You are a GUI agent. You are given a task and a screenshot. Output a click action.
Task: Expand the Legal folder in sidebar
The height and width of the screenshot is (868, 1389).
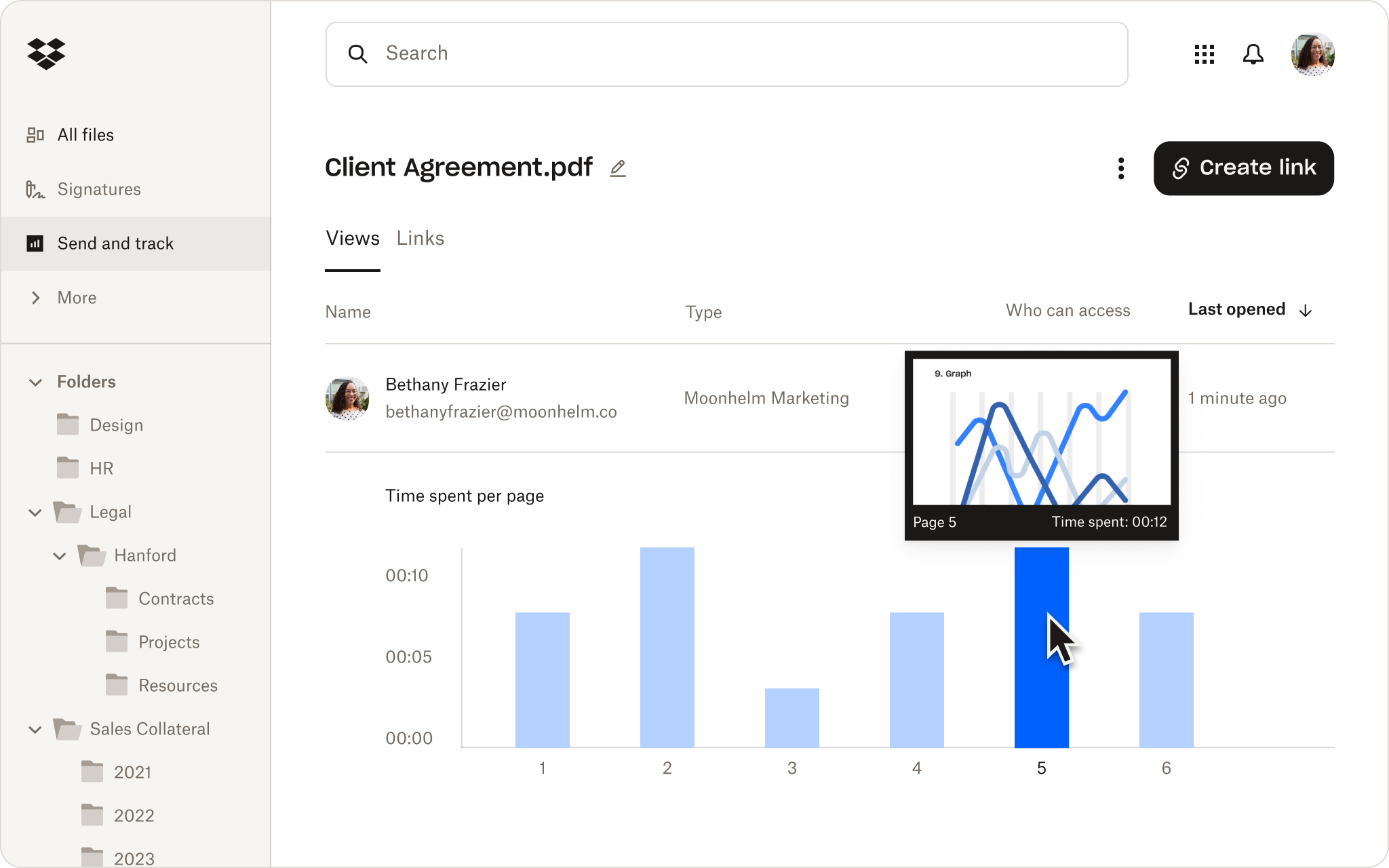pyautogui.click(x=36, y=511)
